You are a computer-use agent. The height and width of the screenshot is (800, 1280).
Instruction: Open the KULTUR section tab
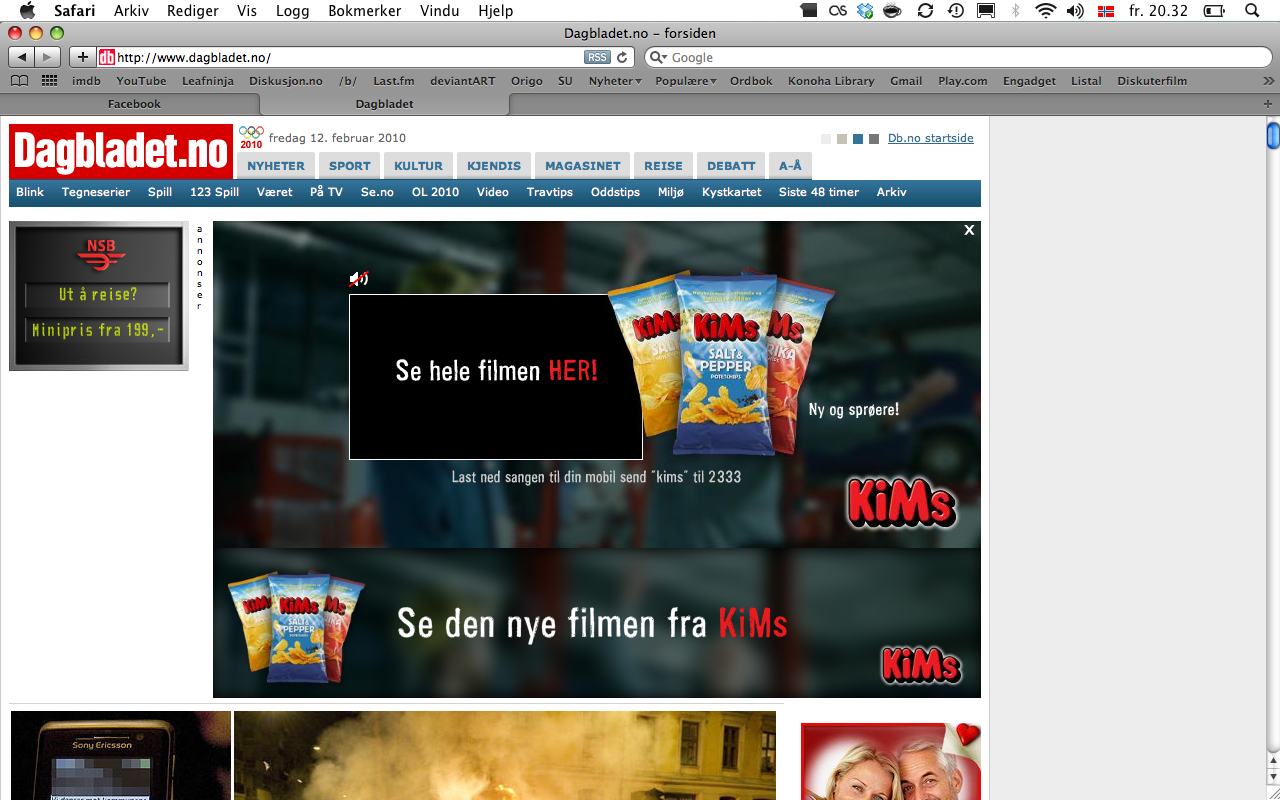(418, 166)
